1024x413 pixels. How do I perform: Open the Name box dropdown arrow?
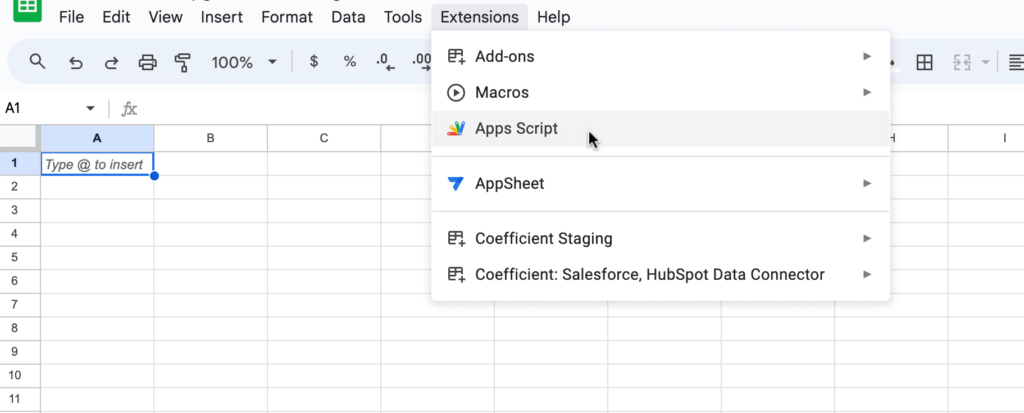90,108
